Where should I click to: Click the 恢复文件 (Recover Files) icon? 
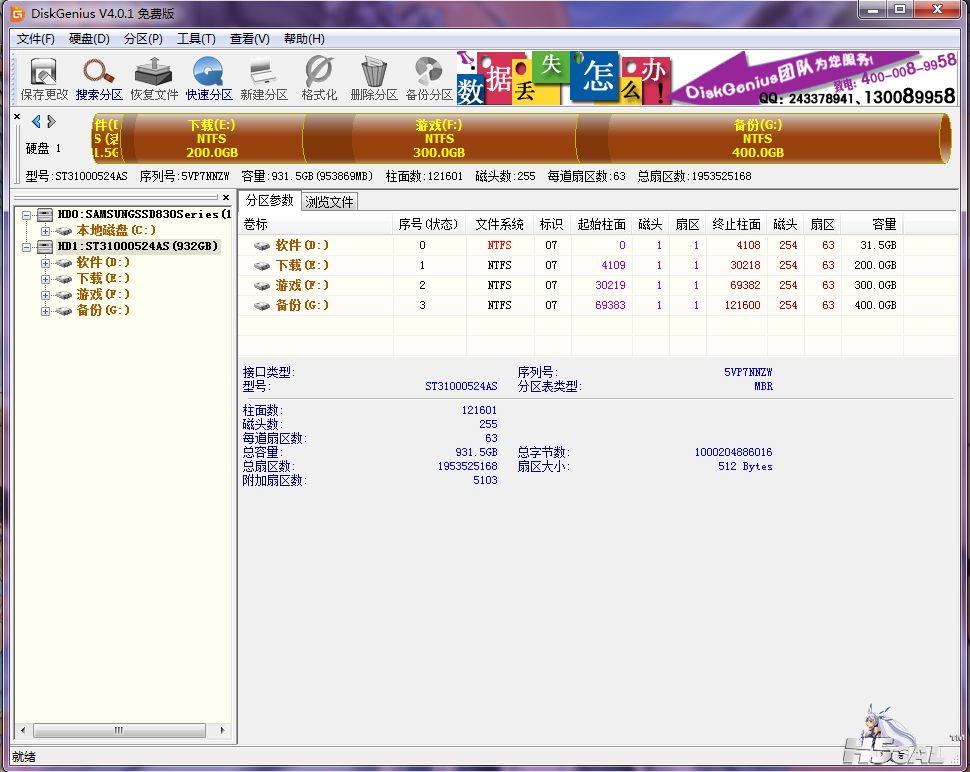[154, 79]
